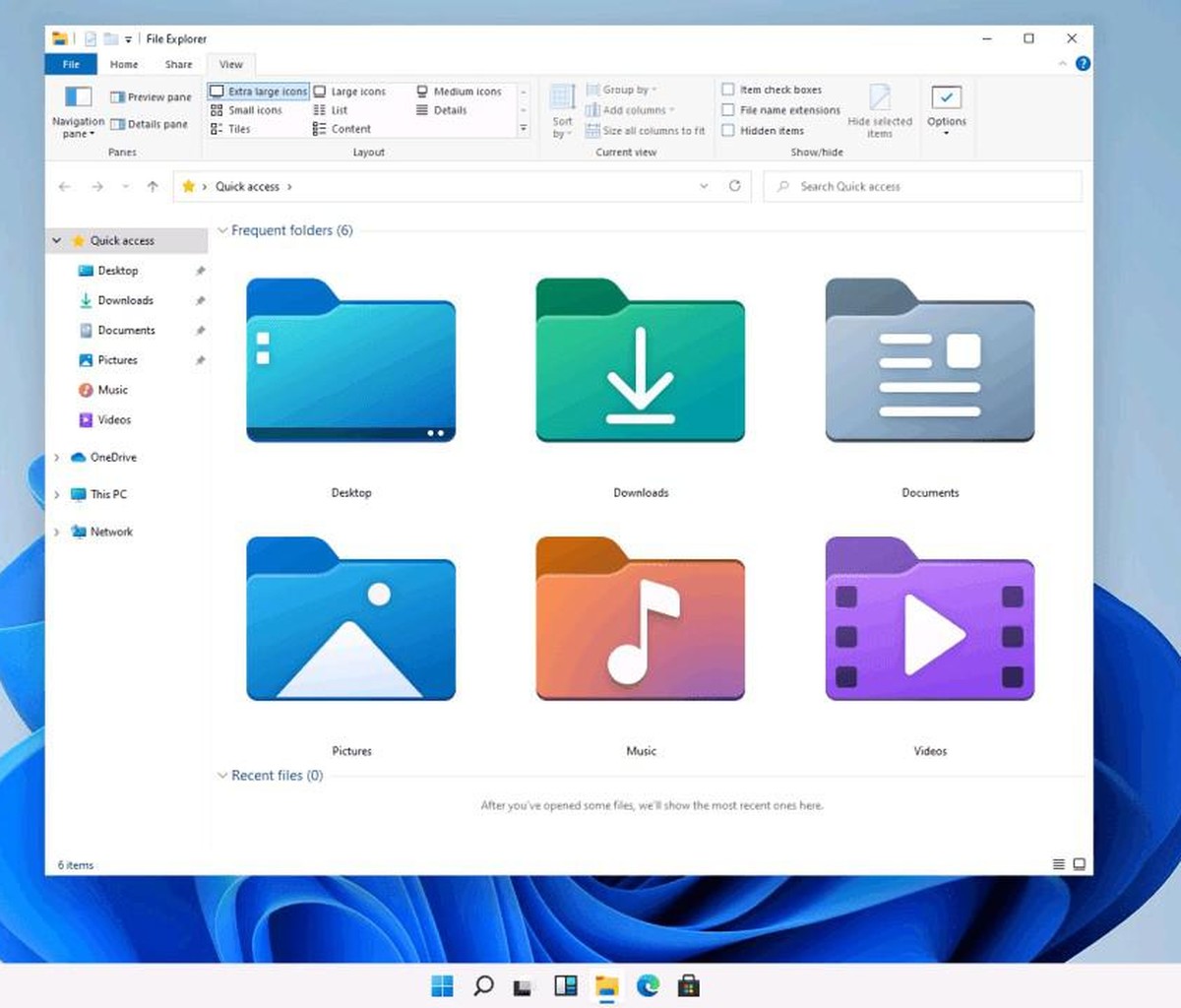Open the File tab
This screenshot has width=1181, height=1008.
click(71, 64)
